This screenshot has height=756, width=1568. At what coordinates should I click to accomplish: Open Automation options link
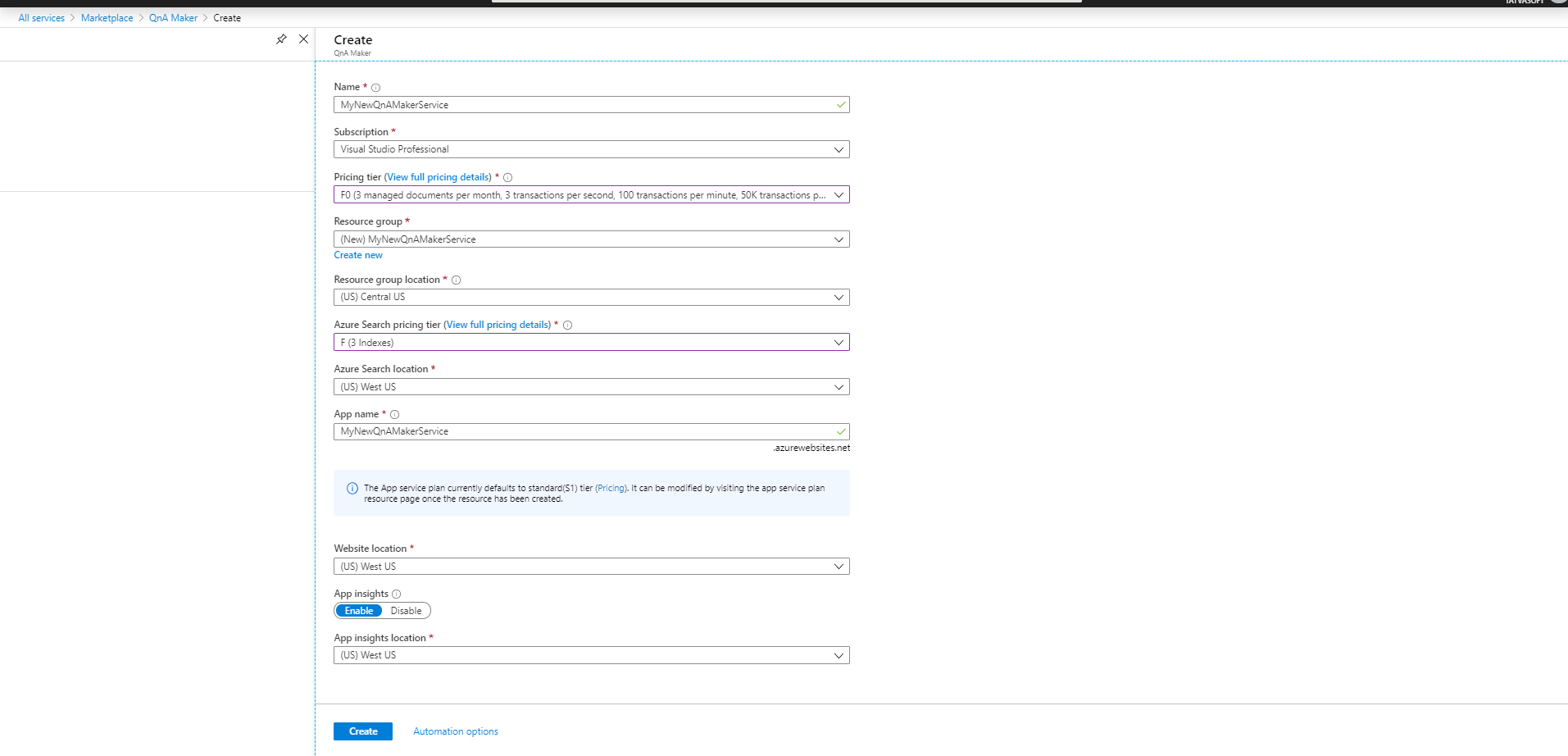click(x=456, y=731)
